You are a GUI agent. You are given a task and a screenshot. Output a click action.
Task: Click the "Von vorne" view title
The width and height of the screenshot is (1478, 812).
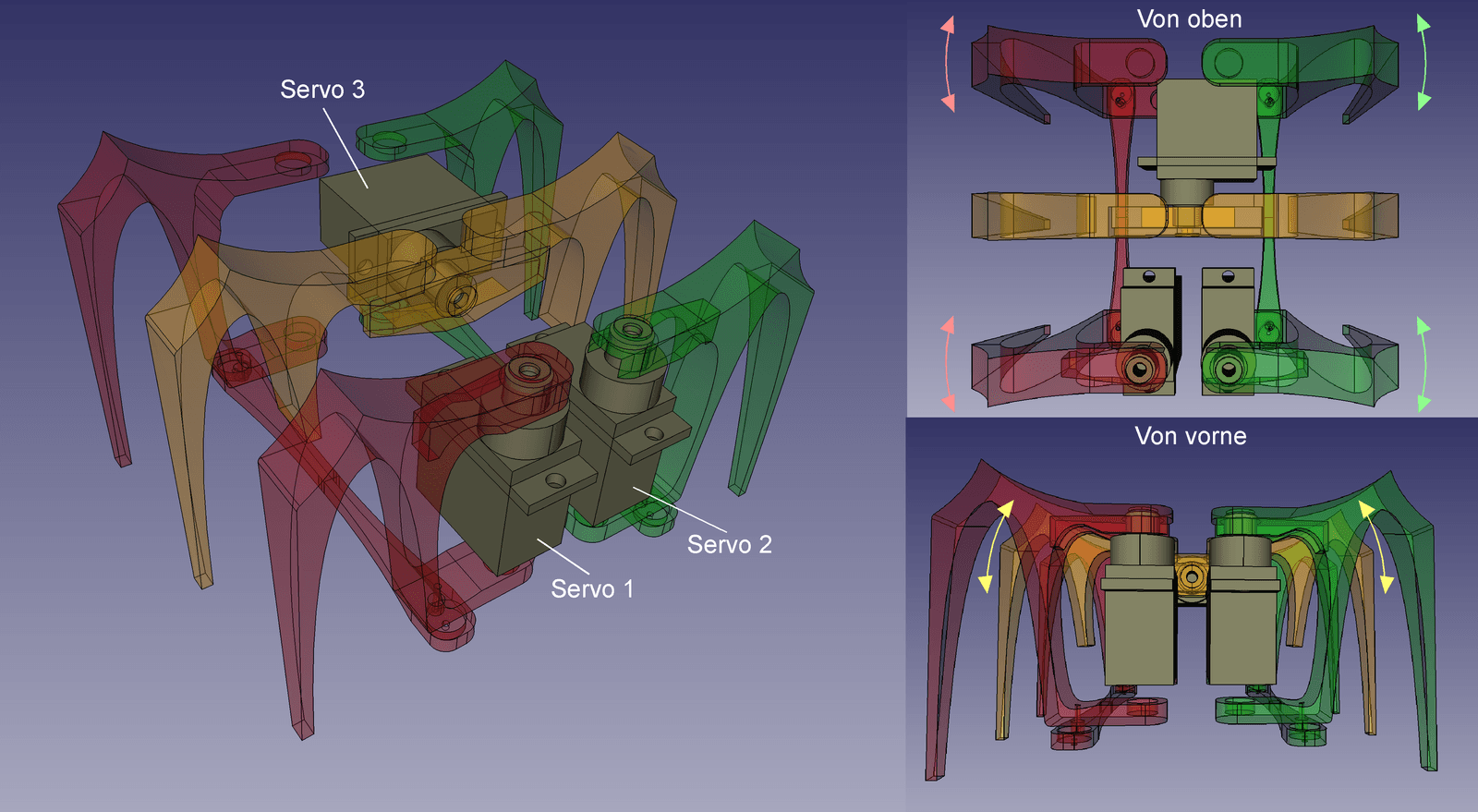1191,436
